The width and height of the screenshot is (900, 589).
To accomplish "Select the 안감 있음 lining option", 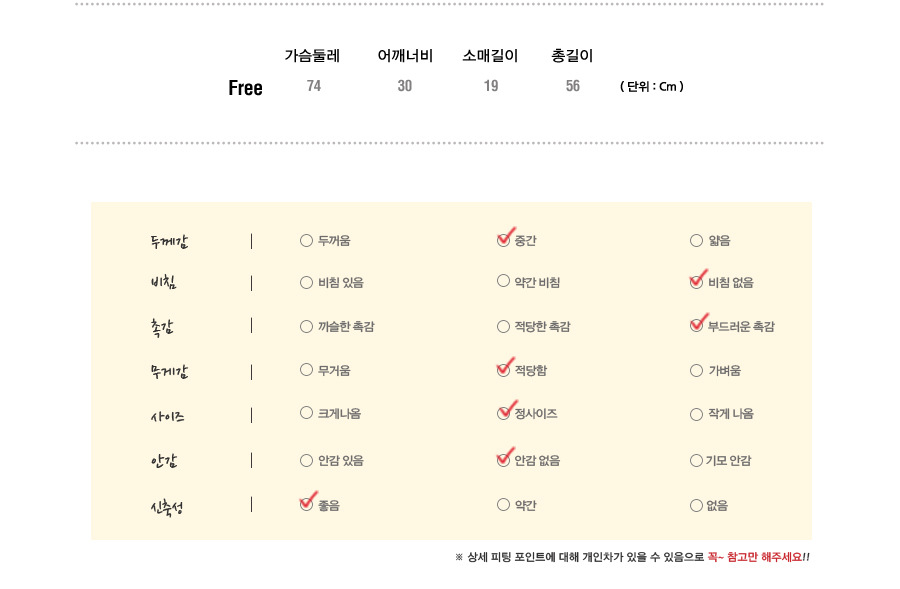I will 307,460.
